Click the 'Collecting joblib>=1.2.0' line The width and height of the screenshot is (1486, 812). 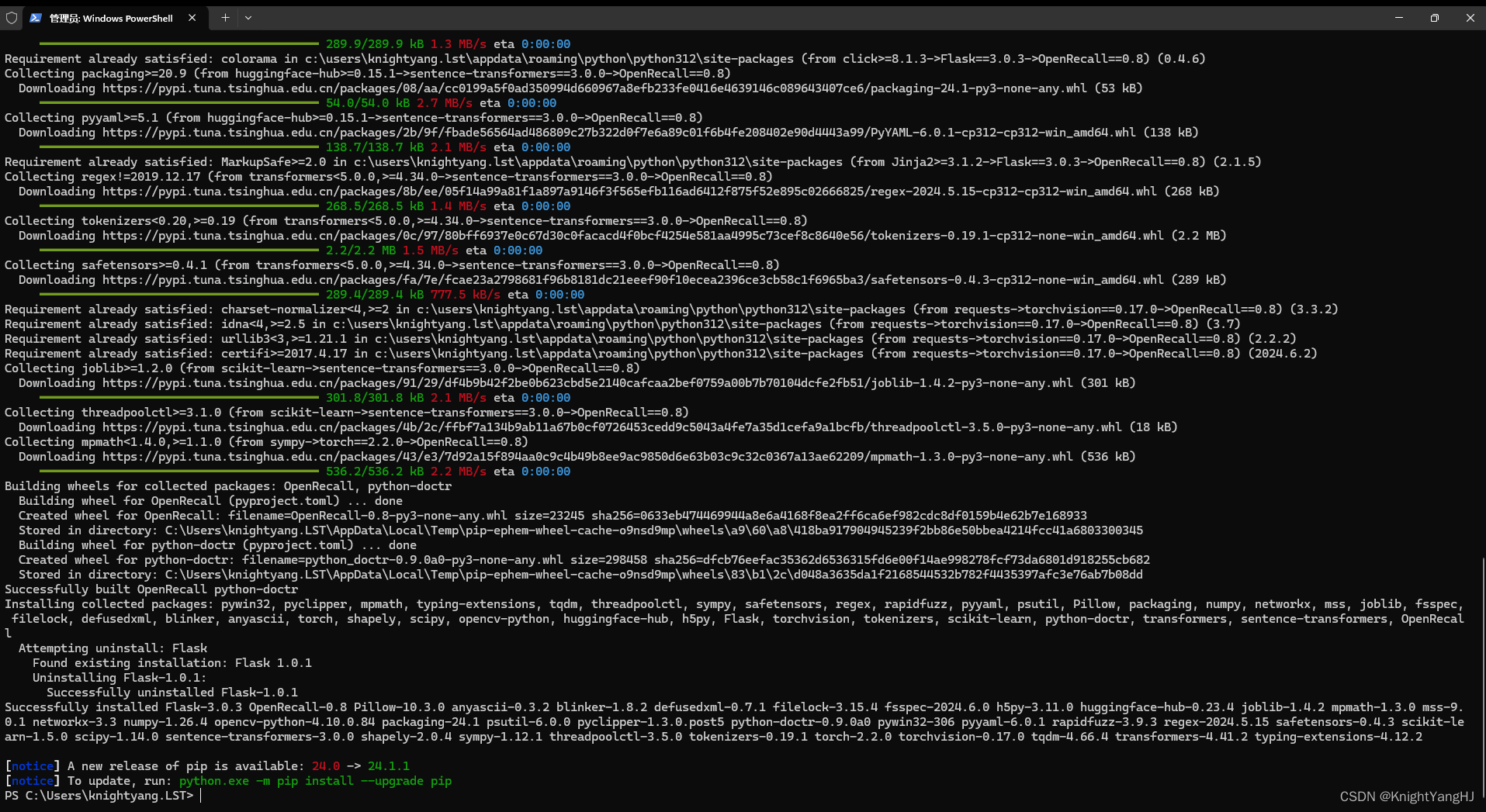click(x=323, y=368)
